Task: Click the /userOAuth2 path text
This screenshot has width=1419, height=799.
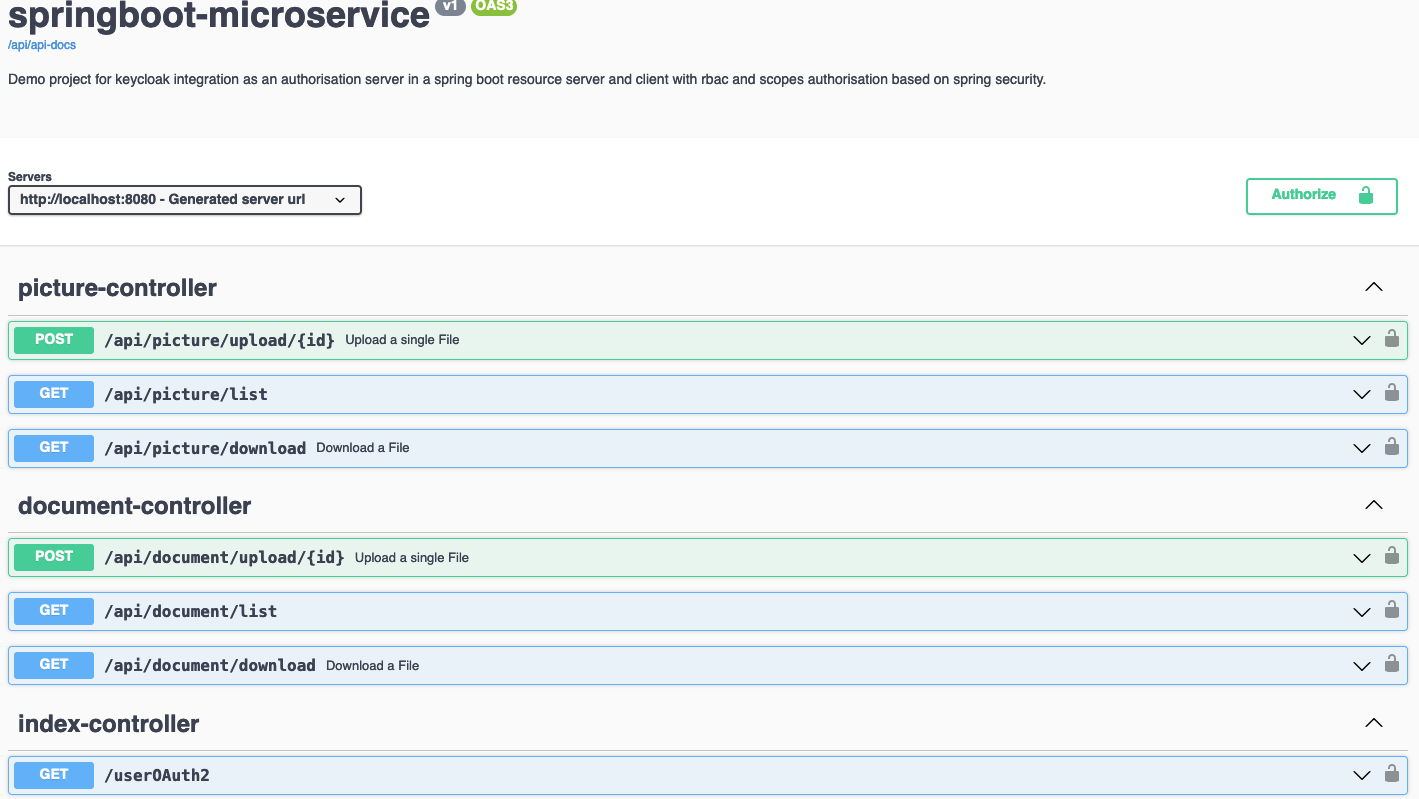Action: point(157,775)
